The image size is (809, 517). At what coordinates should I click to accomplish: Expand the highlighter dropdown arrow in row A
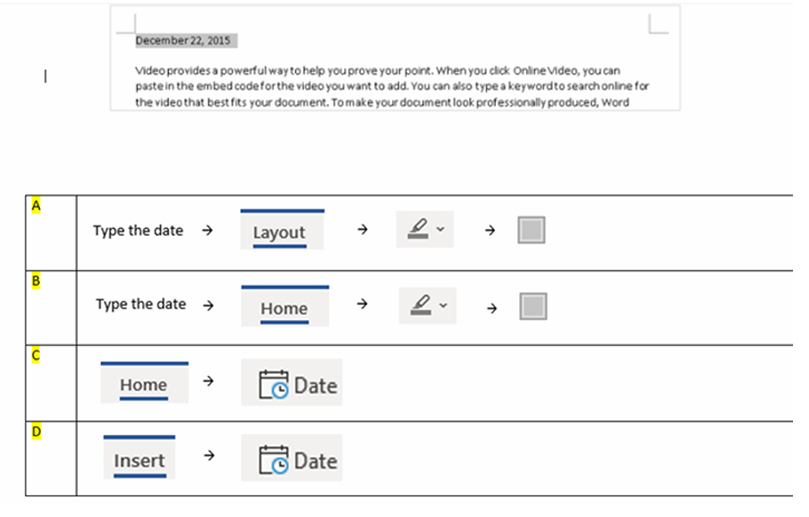point(439,230)
